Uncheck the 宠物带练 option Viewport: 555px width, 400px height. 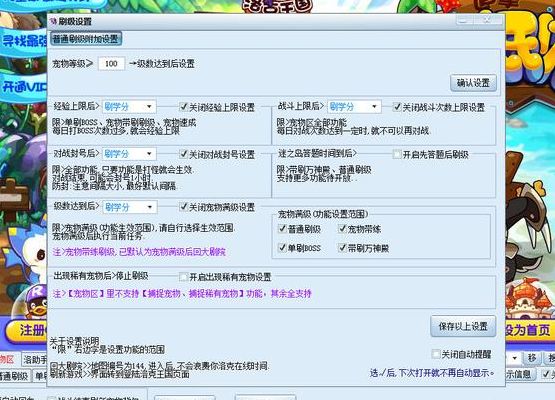click(342, 229)
